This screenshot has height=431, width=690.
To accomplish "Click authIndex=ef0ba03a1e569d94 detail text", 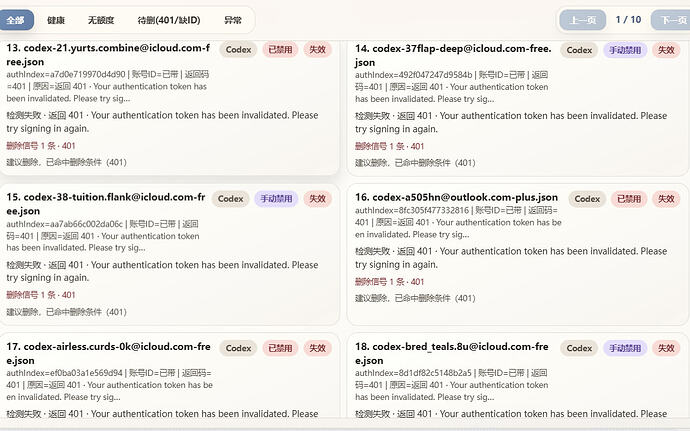I will coord(110,385).
